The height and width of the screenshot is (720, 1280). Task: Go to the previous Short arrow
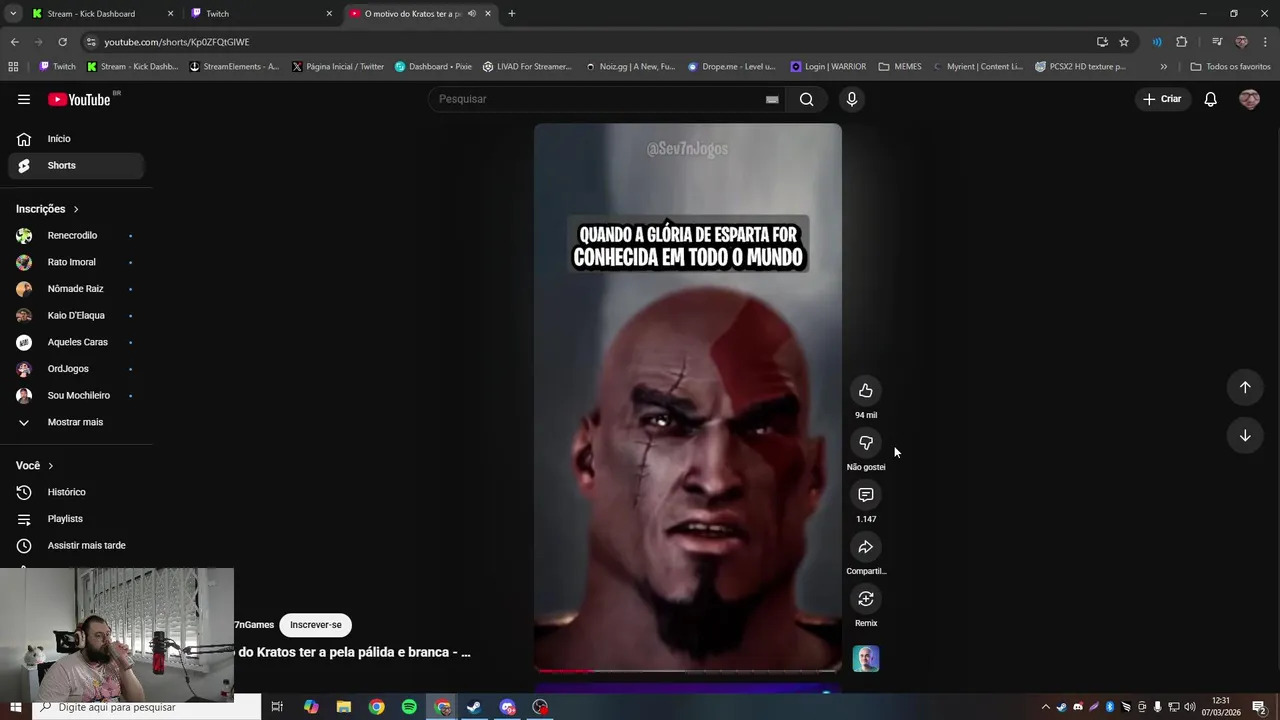point(1245,387)
